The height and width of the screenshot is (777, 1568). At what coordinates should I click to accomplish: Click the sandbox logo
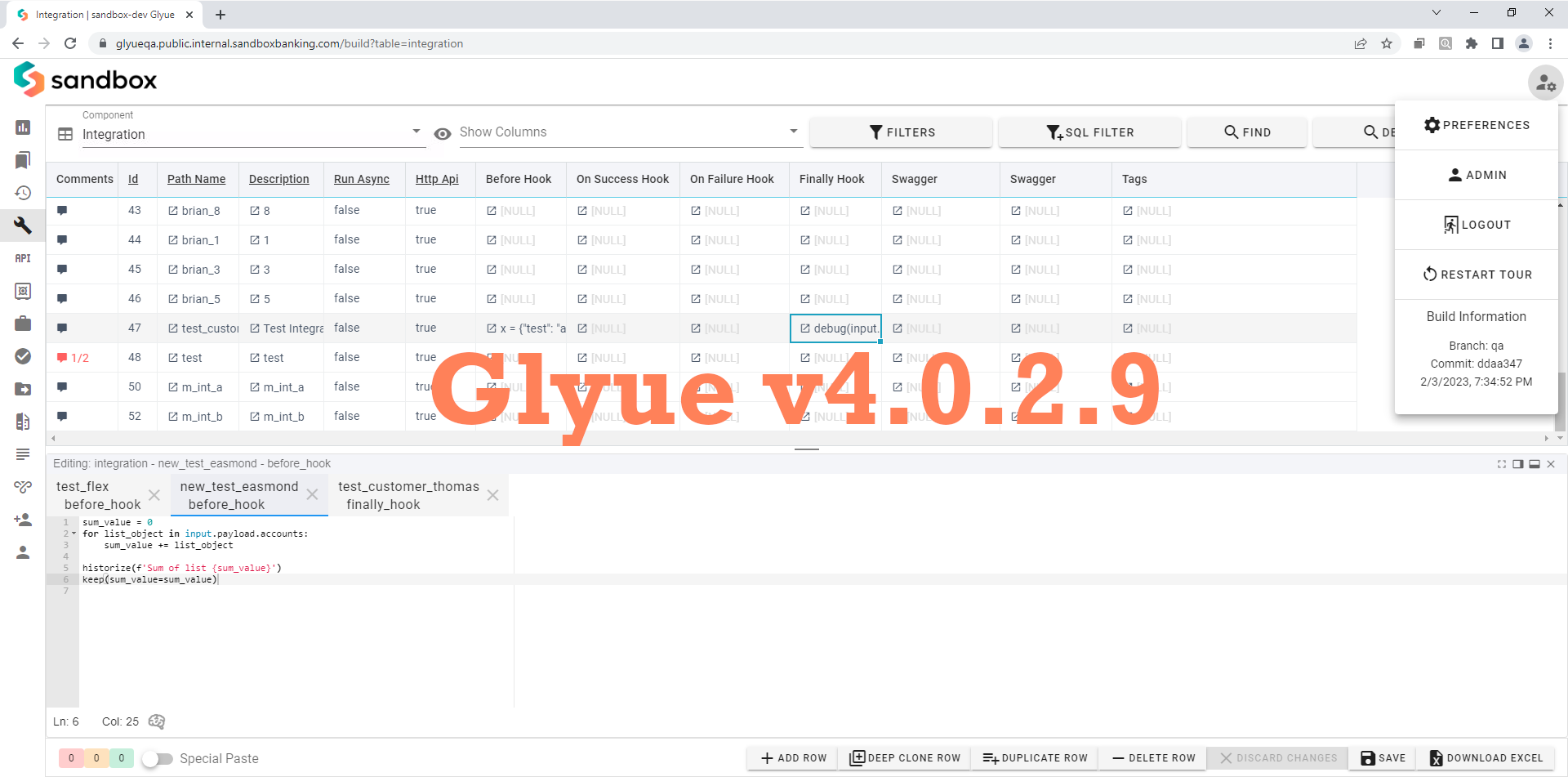click(x=85, y=80)
